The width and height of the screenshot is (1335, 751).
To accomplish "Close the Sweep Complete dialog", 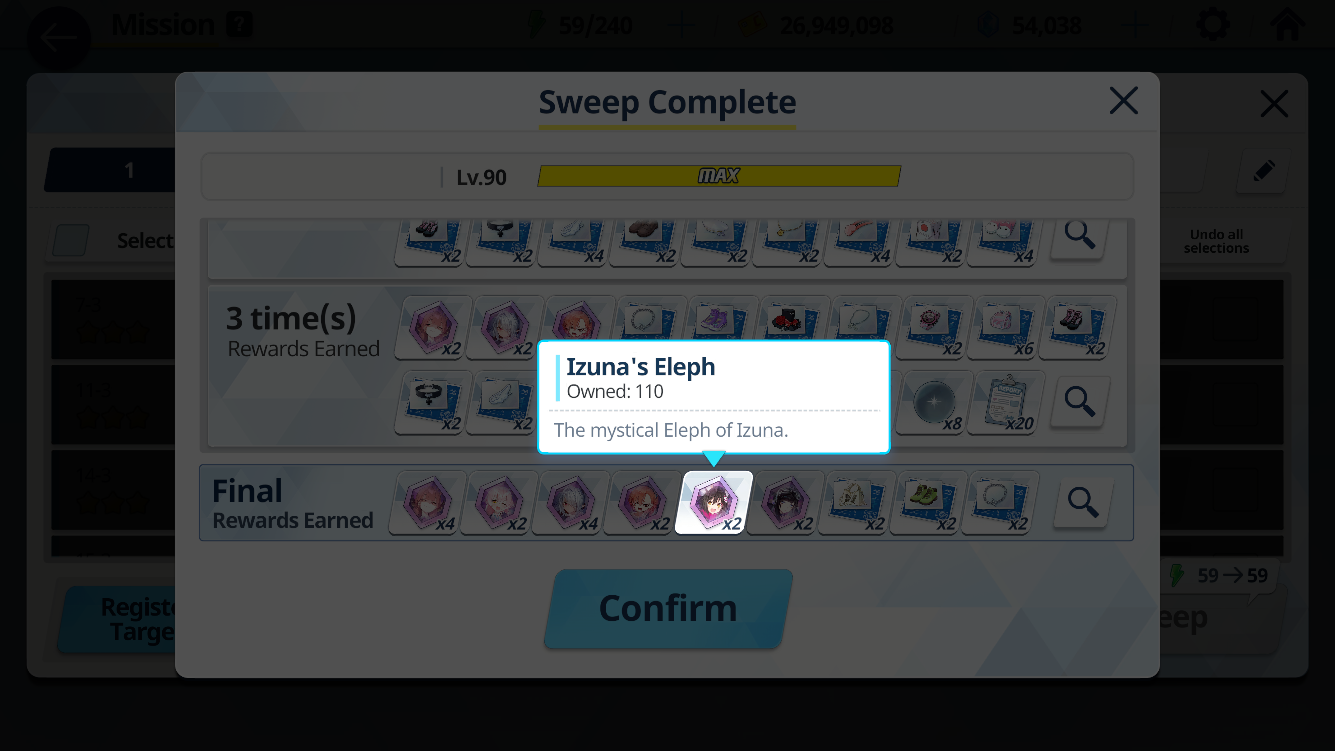I will [1123, 101].
